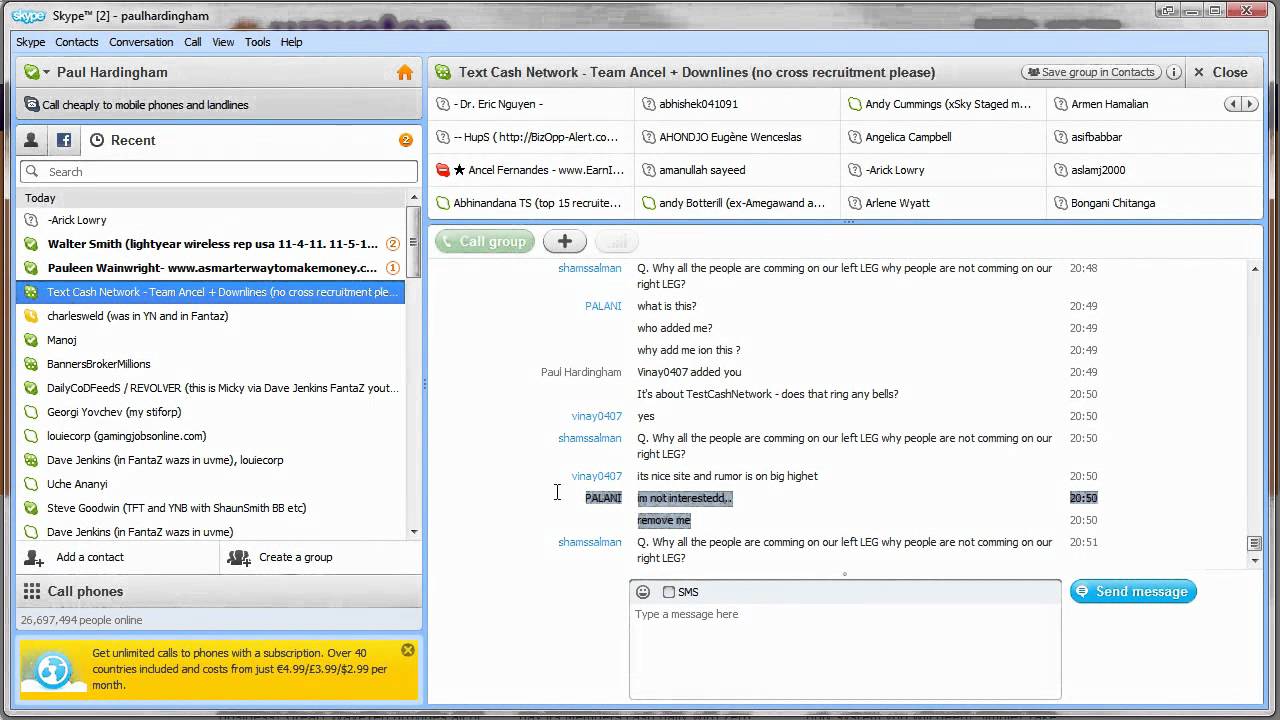Click the Recent notification badge
Viewport: 1280px width, 720px height.
[x=406, y=140]
